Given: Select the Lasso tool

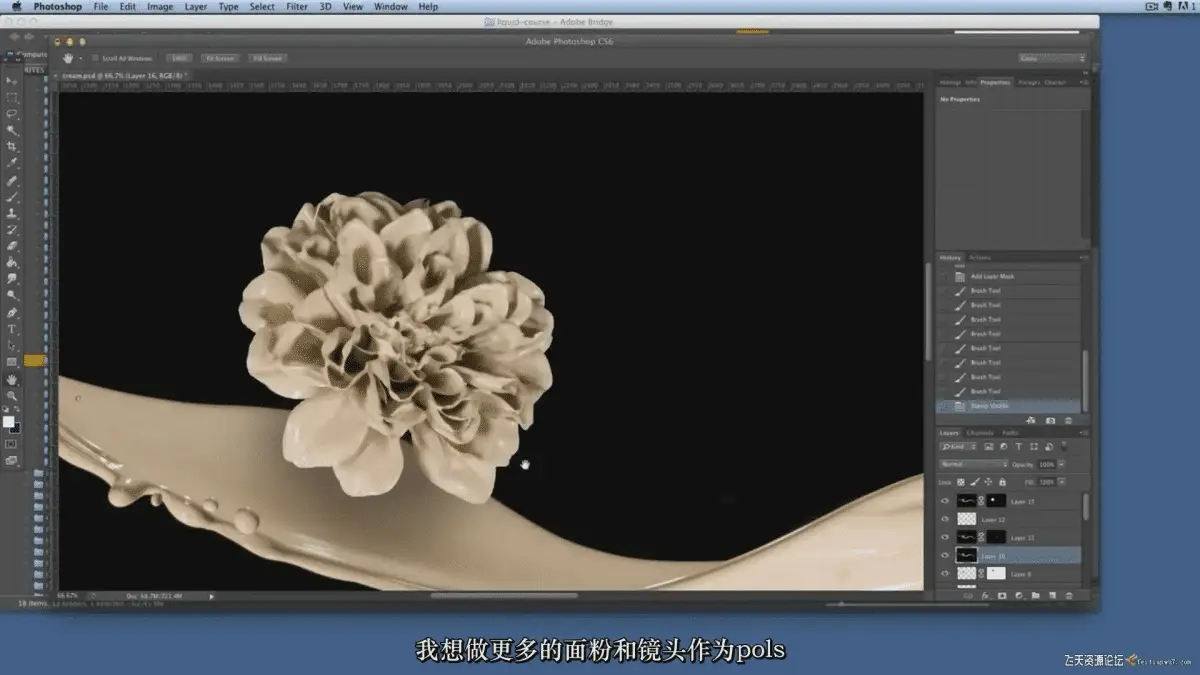Looking at the screenshot, I should 12,114.
